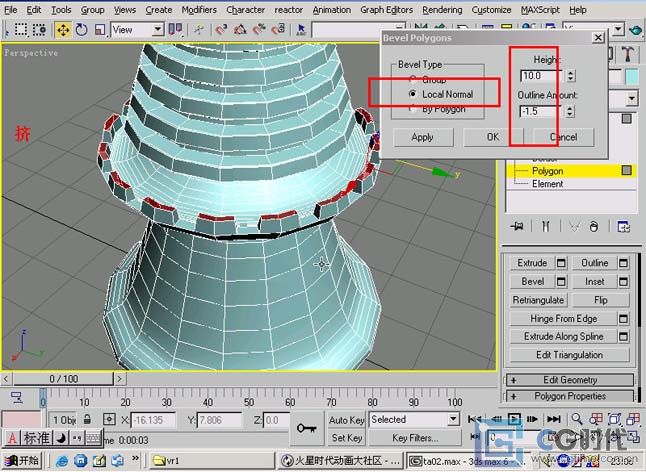Click the Zoom Extents All viewport tool
The width and height of the screenshot is (646, 472).
click(x=633, y=419)
